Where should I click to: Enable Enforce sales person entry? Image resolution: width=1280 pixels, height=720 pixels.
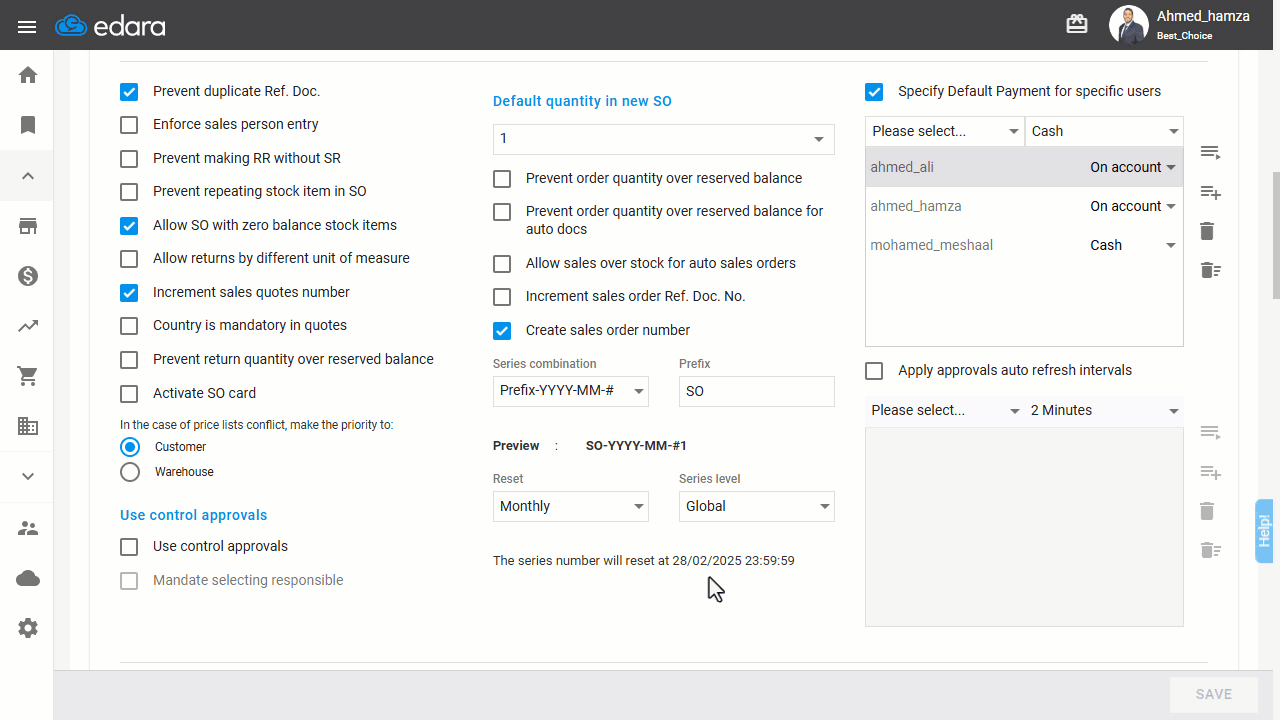point(129,125)
